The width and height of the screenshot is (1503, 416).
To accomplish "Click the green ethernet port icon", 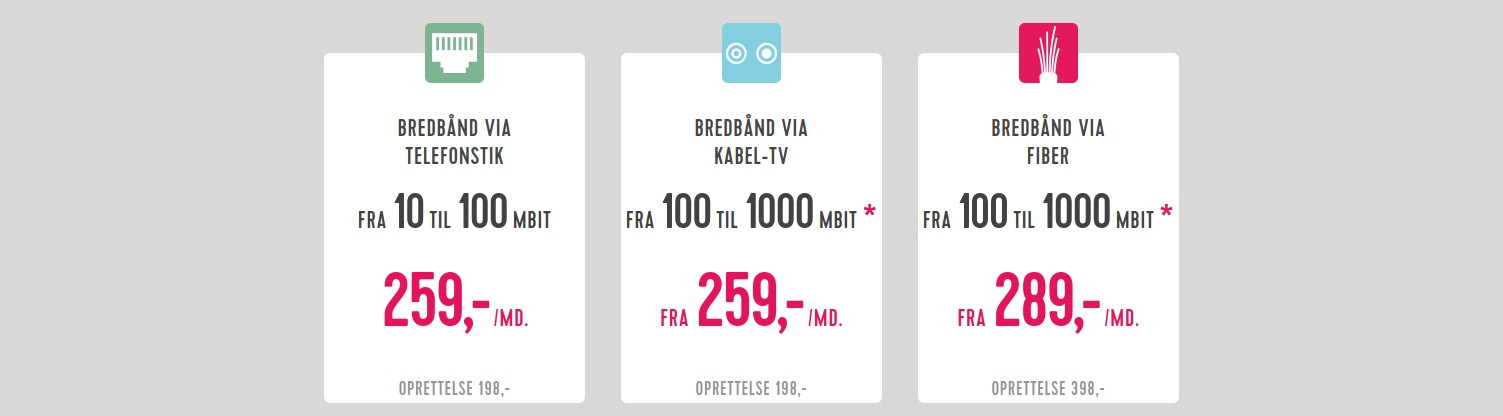I will pyautogui.click(x=454, y=53).
